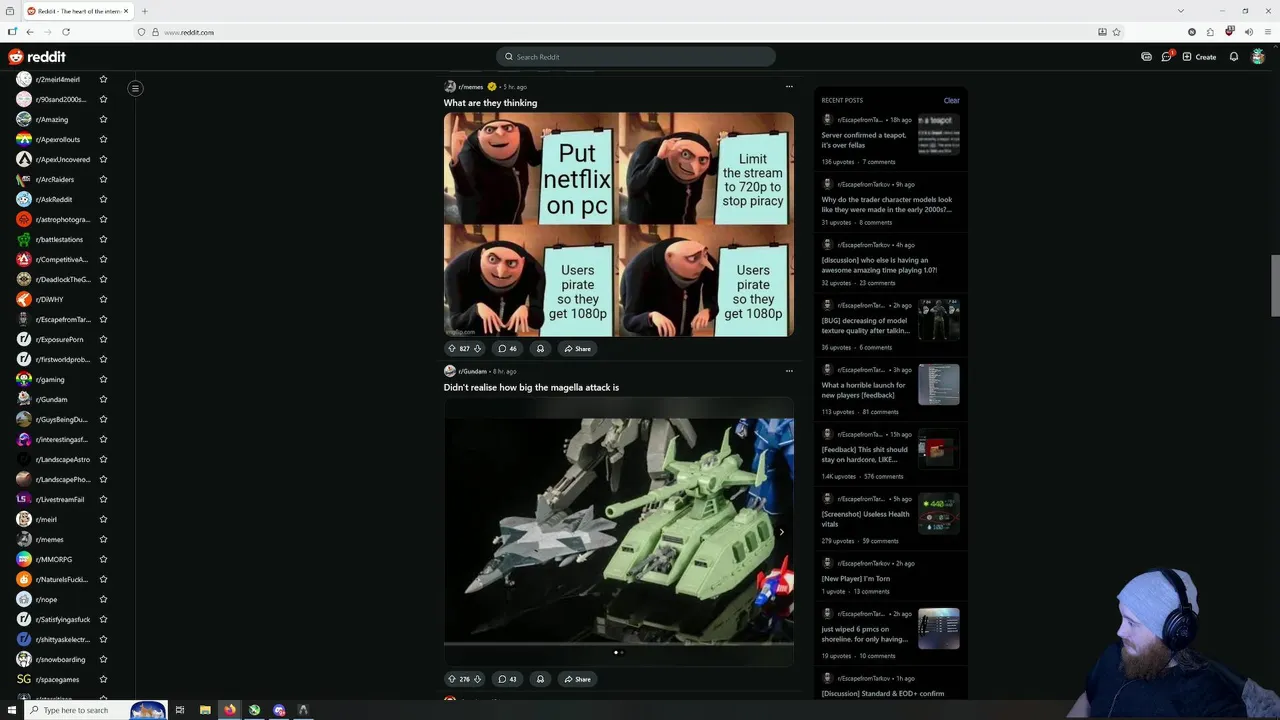Open recent post 'Server confirmed a teapot'
1280x720 pixels.
(x=864, y=140)
